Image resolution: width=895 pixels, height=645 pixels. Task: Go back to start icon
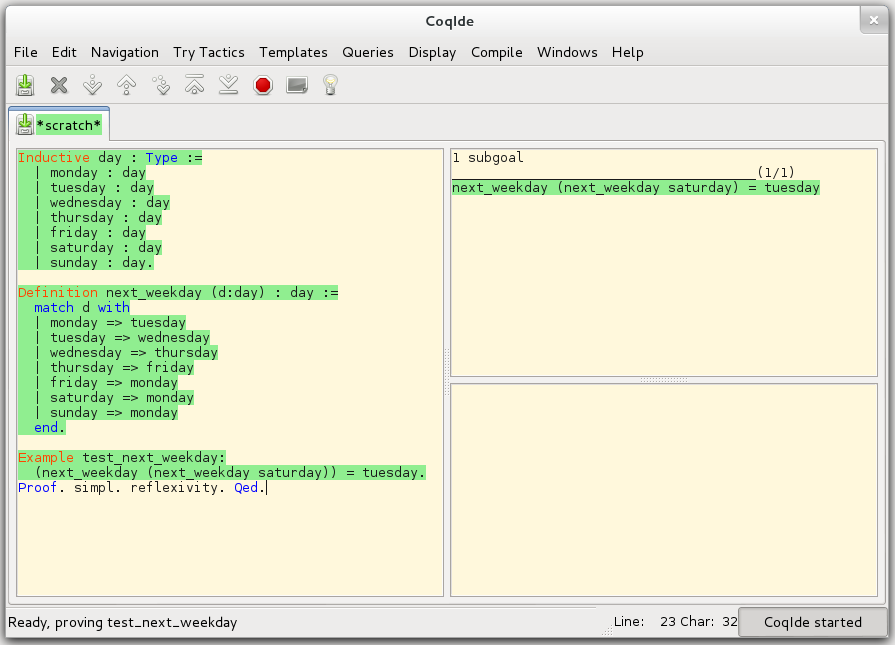(x=195, y=85)
